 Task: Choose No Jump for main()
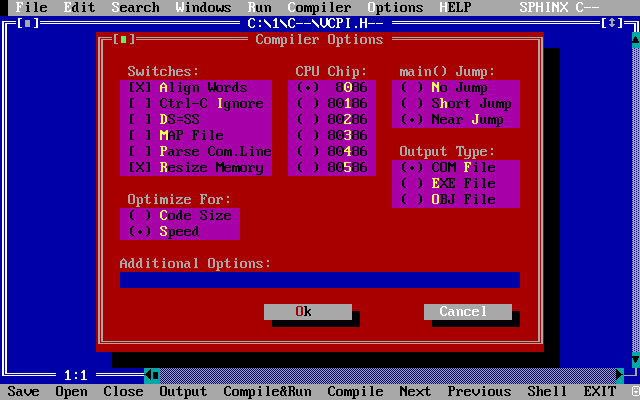coord(456,88)
